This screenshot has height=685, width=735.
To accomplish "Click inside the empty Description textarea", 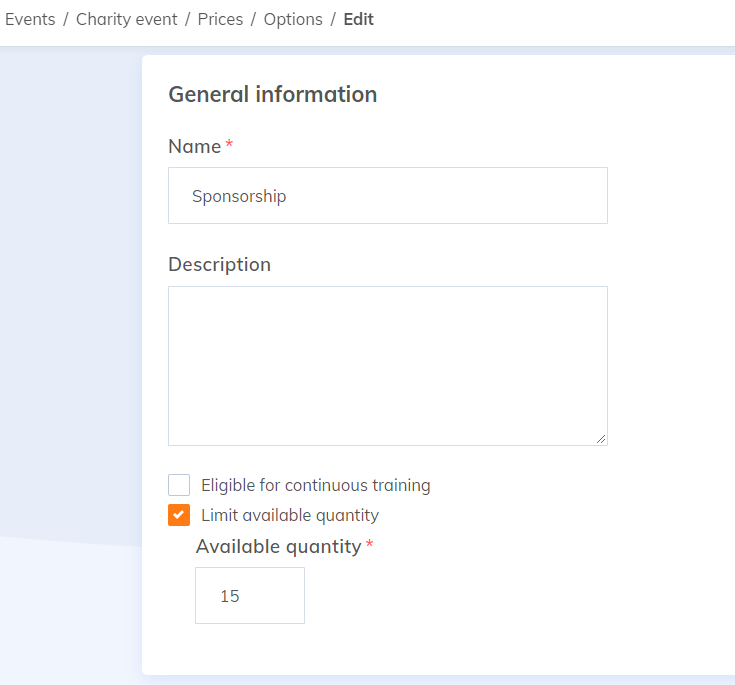I will tap(387, 365).
